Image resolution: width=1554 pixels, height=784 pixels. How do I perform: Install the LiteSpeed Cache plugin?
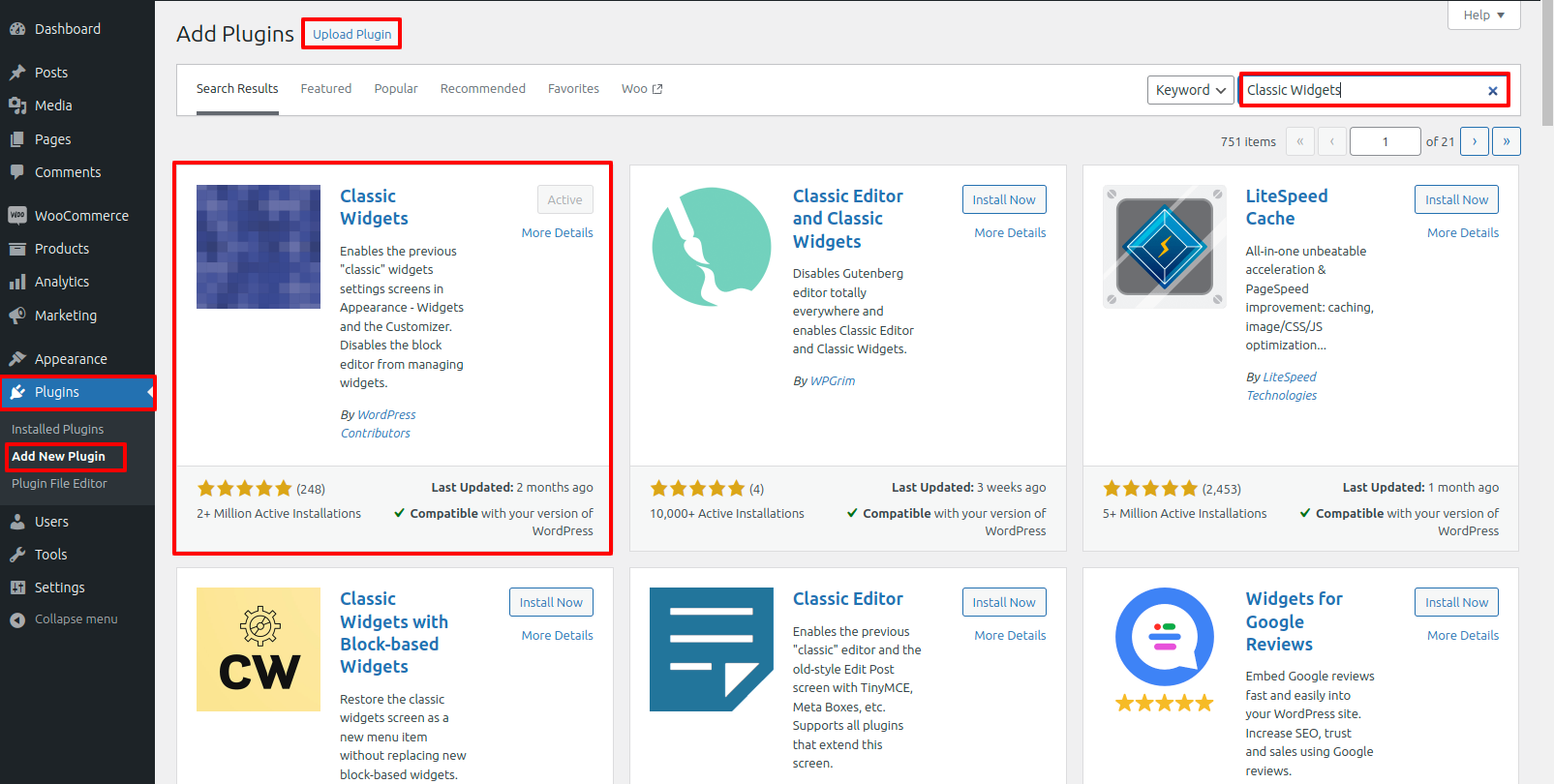coord(1456,199)
